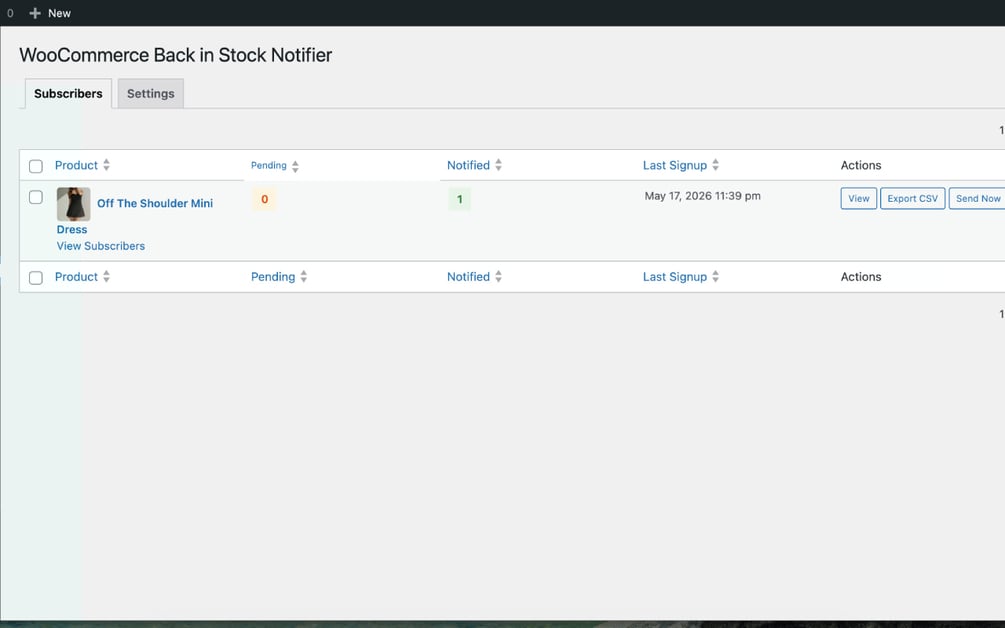
Task: Click sort arrows beside top Pending header
Action: coord(295,167)
